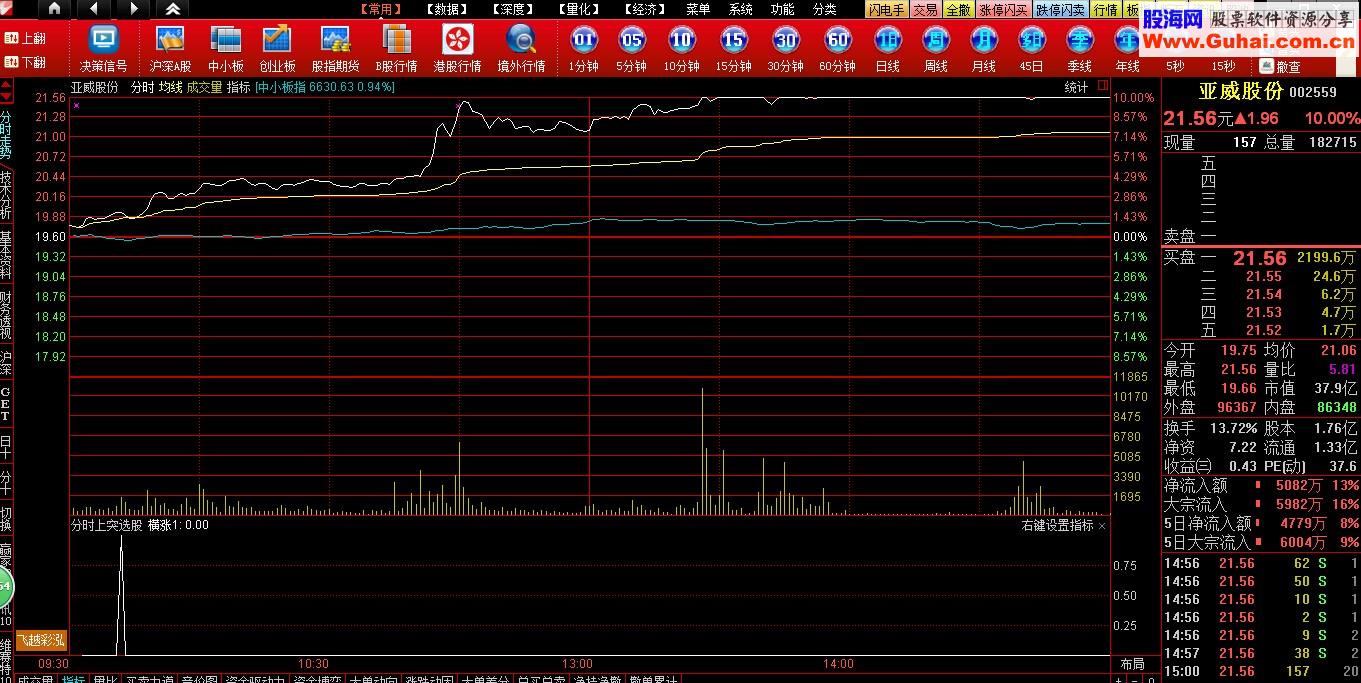The height and width of the screenshot is (683, 1361).
Task: Open 决策信号 decision signal icon
Action: [x=104, y=49]
